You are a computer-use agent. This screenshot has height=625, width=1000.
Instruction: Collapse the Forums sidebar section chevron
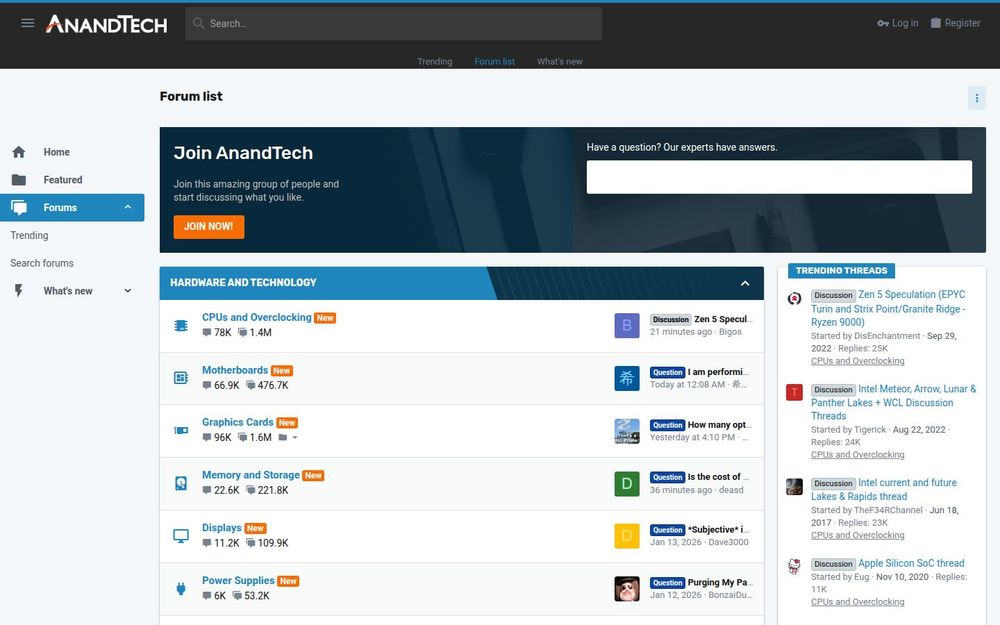[x=128, y=207]
